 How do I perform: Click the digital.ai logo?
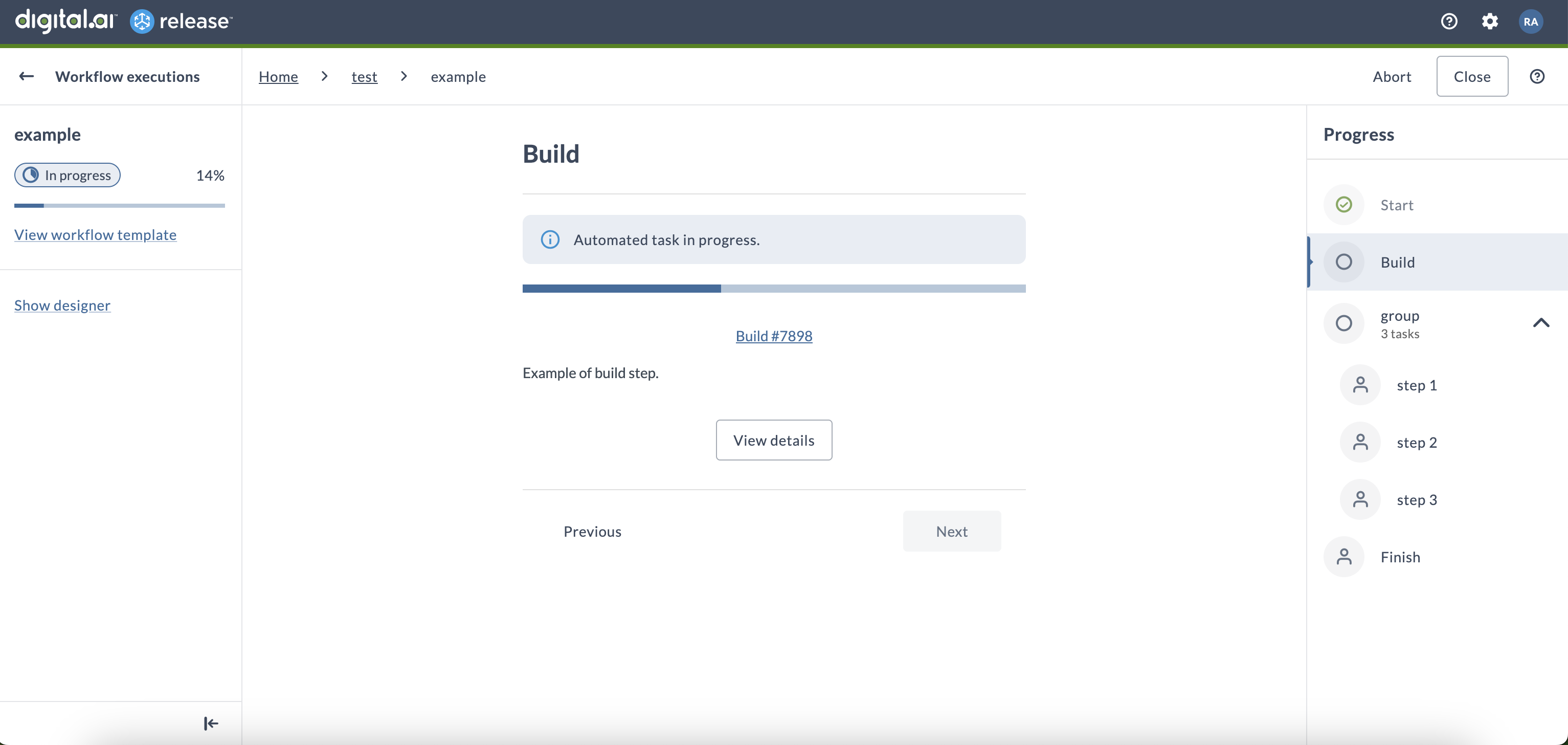click(x=66, y=20)
